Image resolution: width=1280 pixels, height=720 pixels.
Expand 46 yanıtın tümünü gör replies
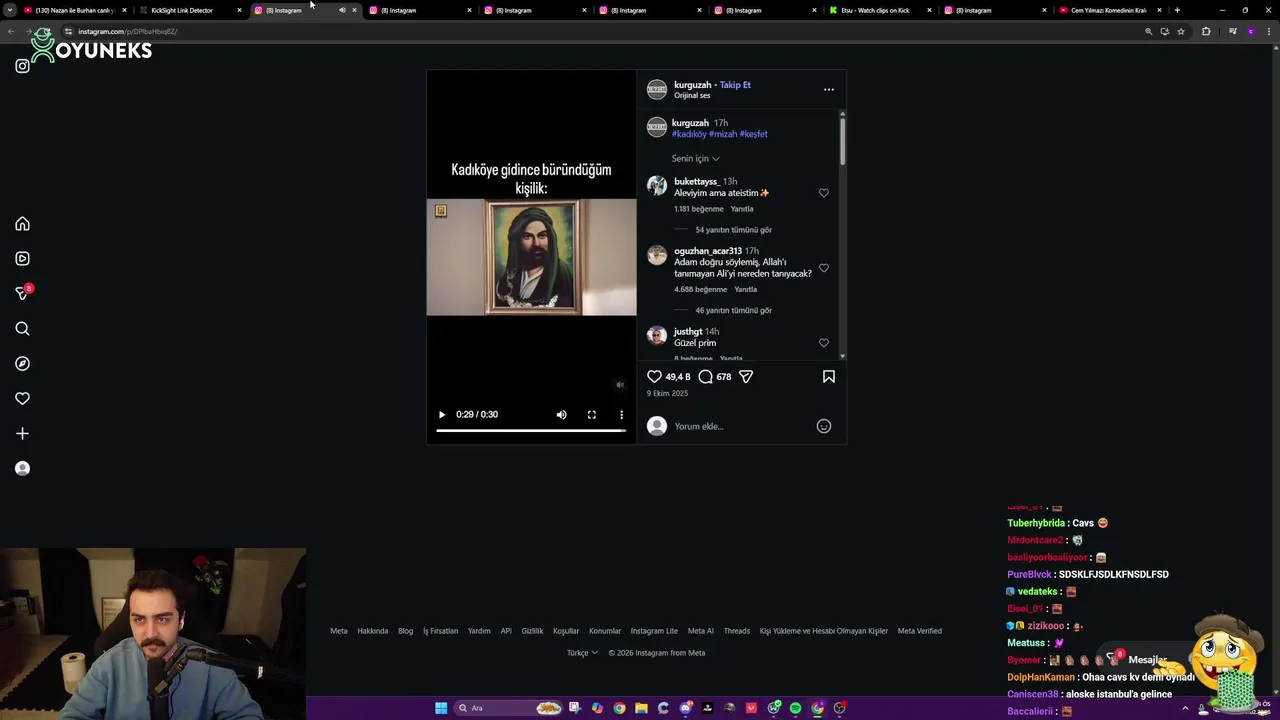(x=733, y=310)
